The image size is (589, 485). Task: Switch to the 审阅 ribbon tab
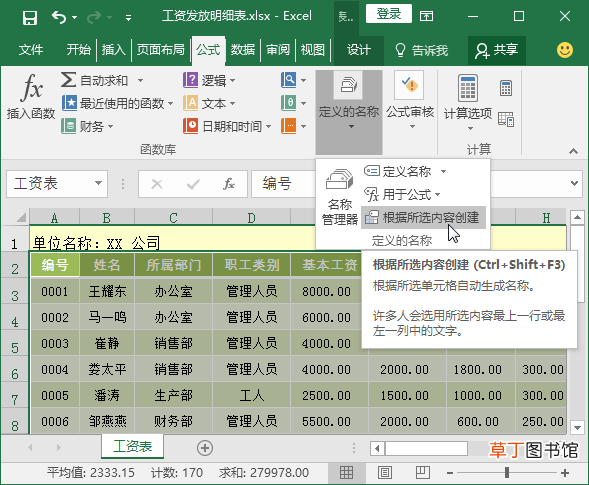278,50
